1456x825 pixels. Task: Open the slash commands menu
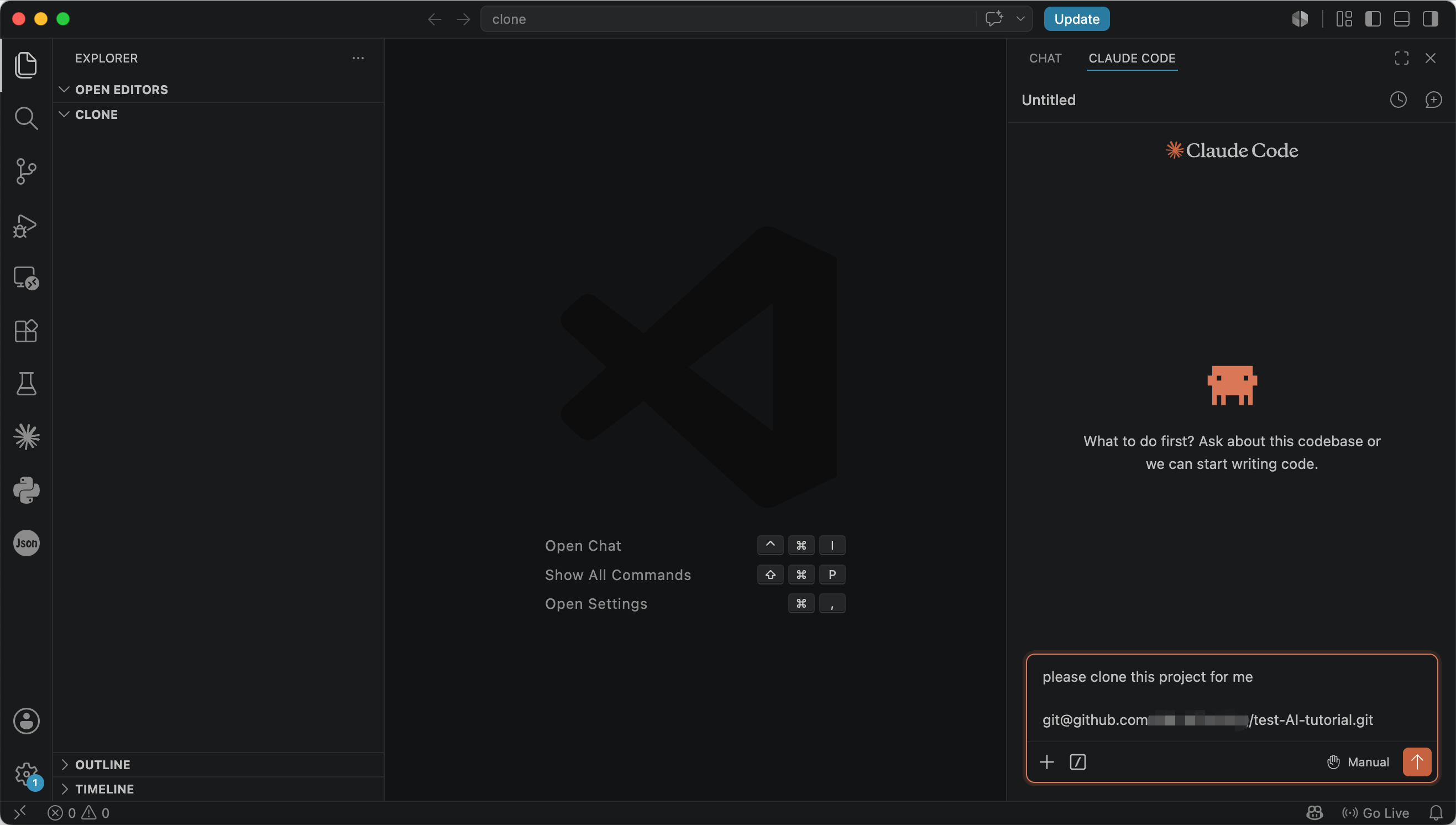pos(1078,762)
